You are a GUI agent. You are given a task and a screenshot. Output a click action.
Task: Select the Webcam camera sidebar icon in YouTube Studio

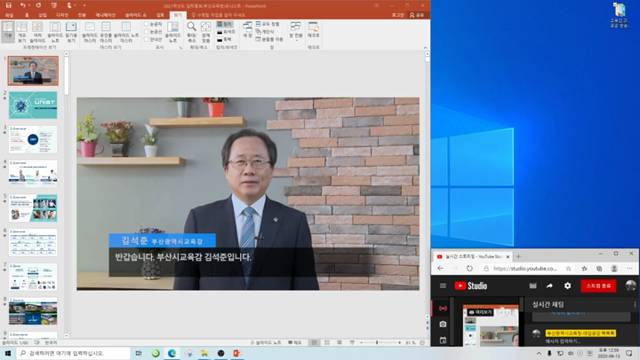coord(443,324)
